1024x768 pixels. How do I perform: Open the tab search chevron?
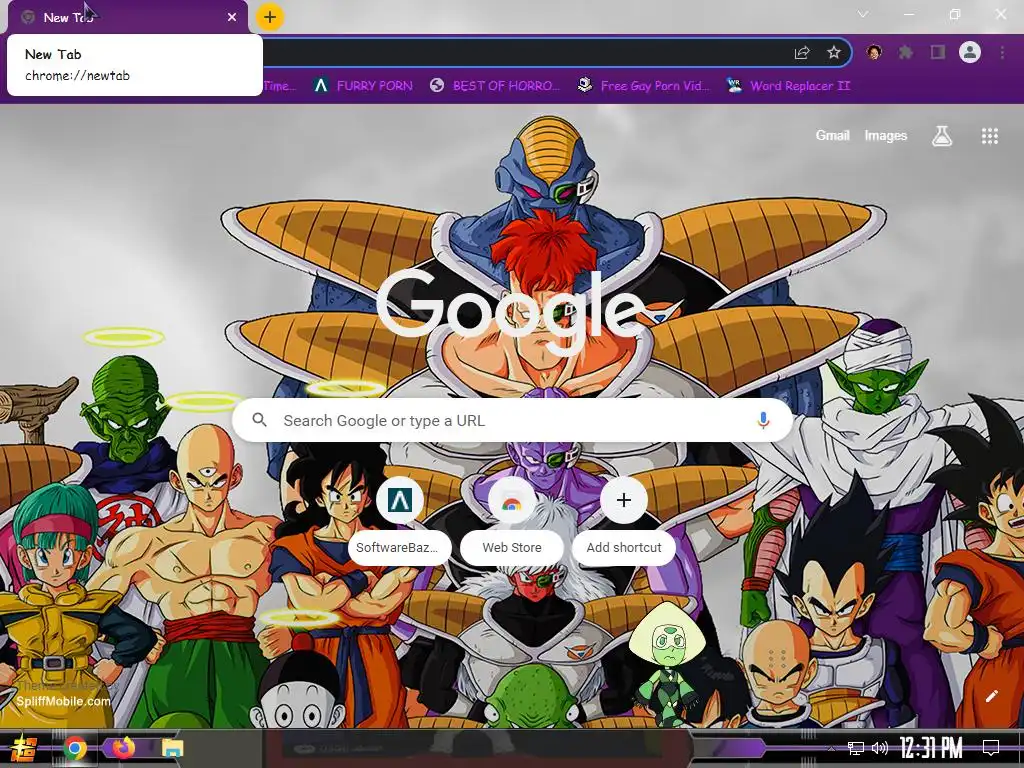pyautogui.click(x=863, y=14)
